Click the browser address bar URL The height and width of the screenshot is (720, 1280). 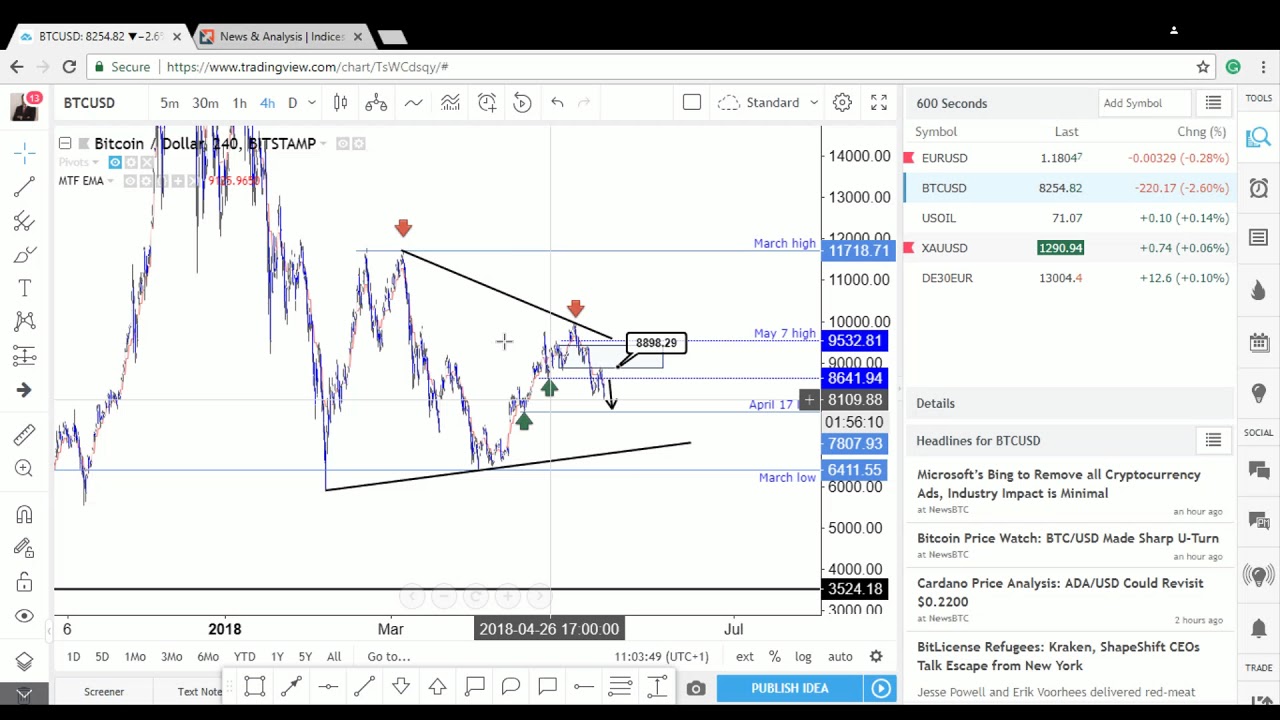(x=308, y=67)
